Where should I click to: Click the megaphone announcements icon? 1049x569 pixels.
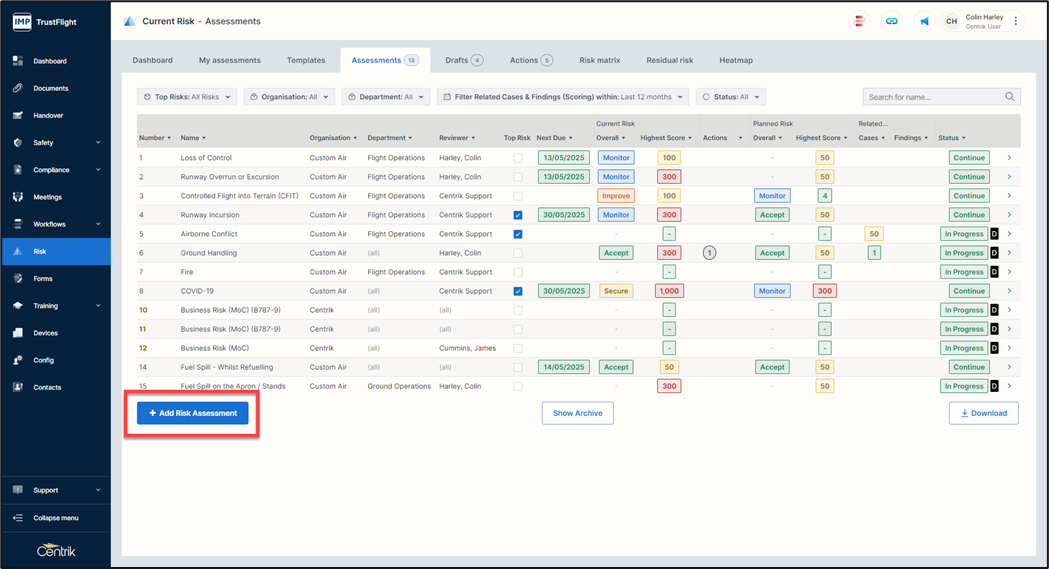924,21
